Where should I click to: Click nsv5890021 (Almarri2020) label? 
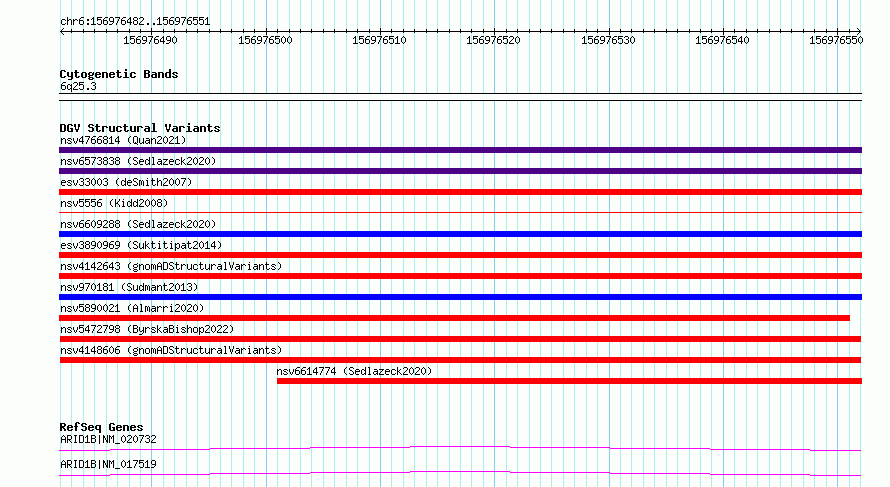pyautogui.click(x=132, y=308)
